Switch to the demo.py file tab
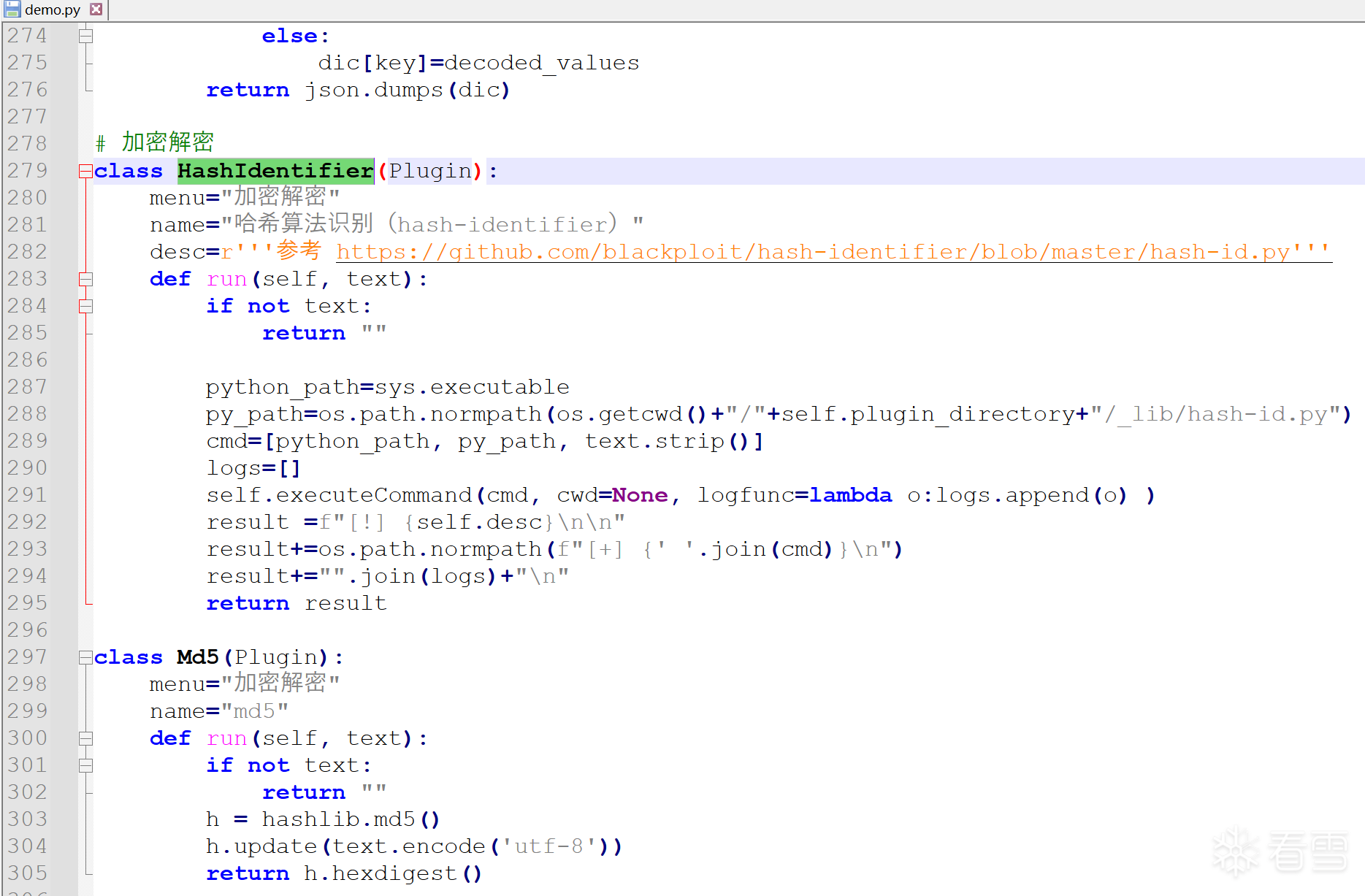Viewport: 1365px width, 896px height. click(53, 9)
